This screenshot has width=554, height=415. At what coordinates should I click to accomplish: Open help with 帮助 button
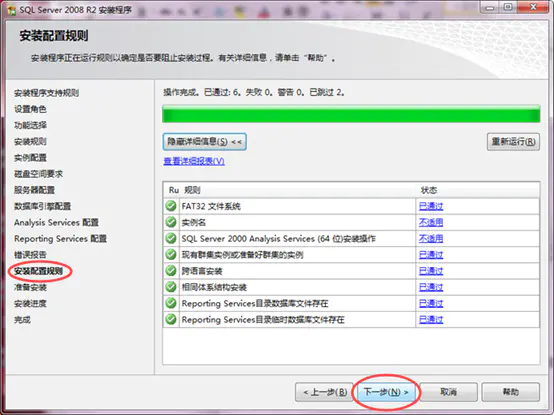pos(511,392)
